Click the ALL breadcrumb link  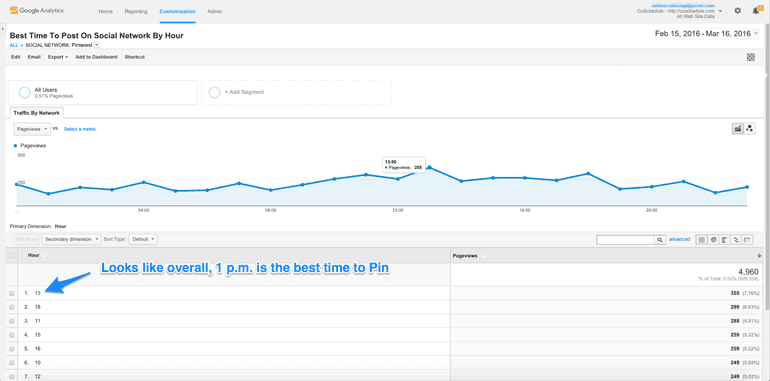click(14, 45)
